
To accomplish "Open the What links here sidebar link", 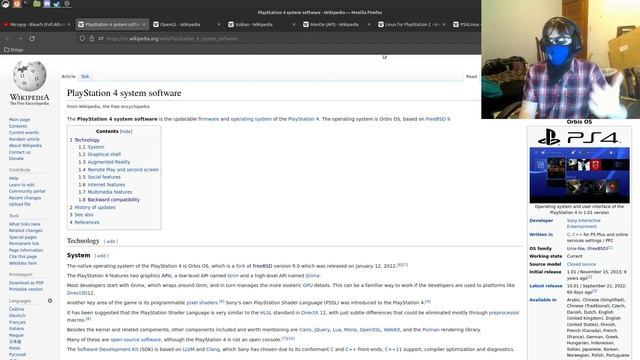I will (x=24, y=224).
